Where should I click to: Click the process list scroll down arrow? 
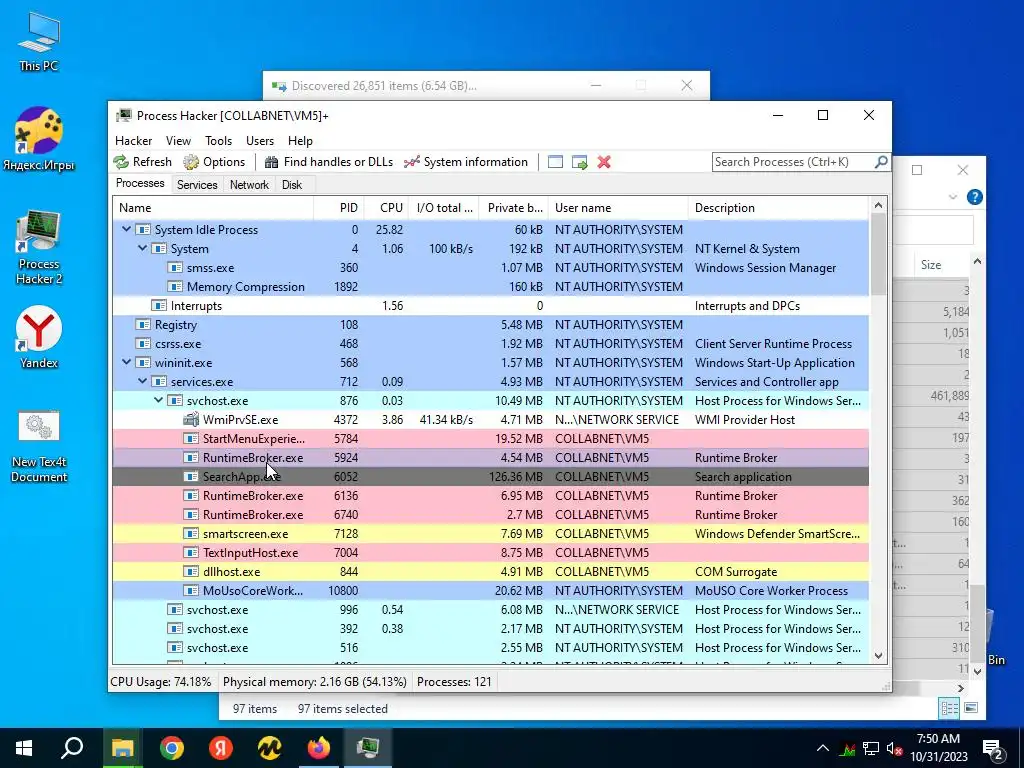(x=878, y=656)
